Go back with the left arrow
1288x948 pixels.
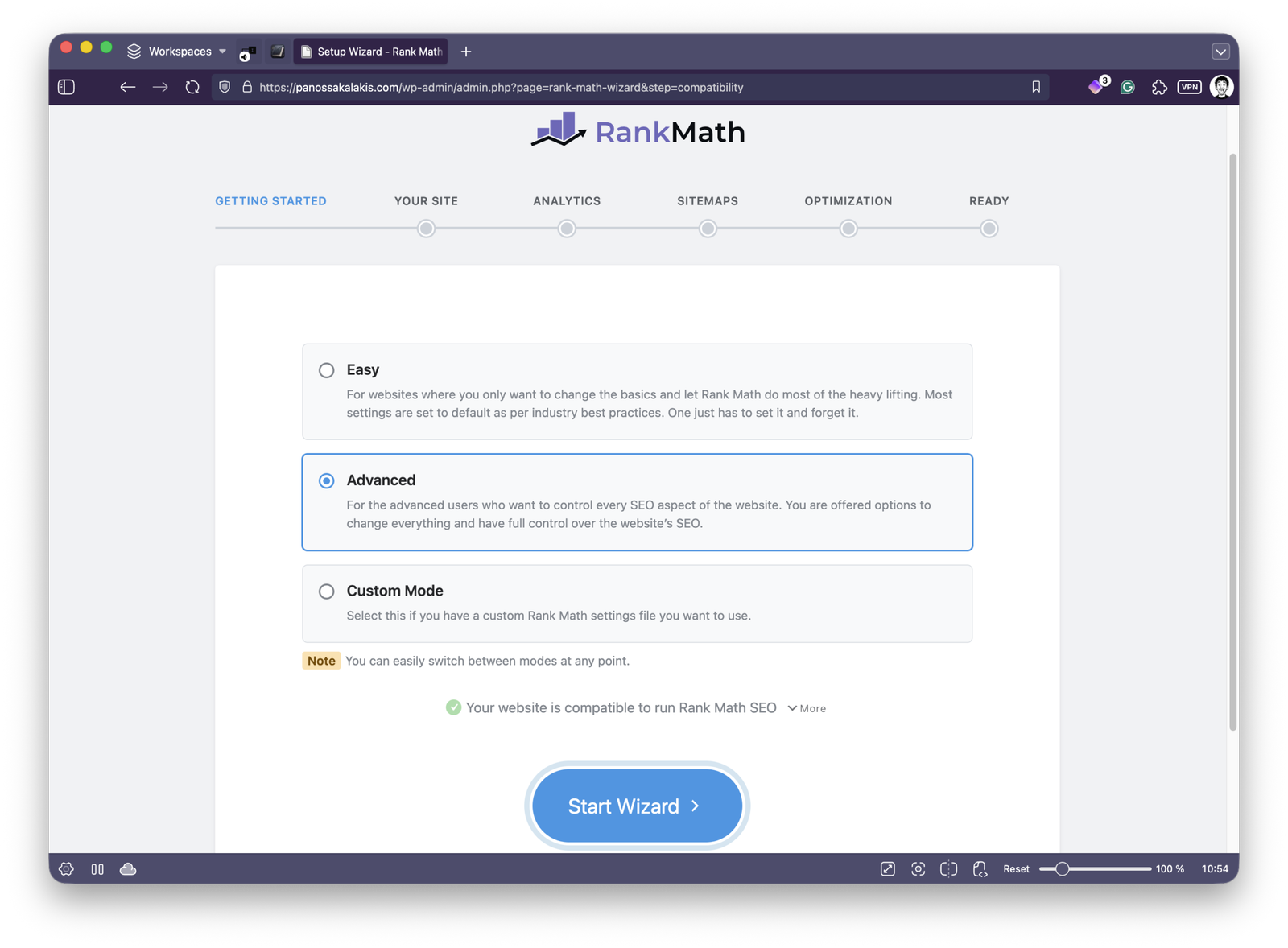point(127,87)
